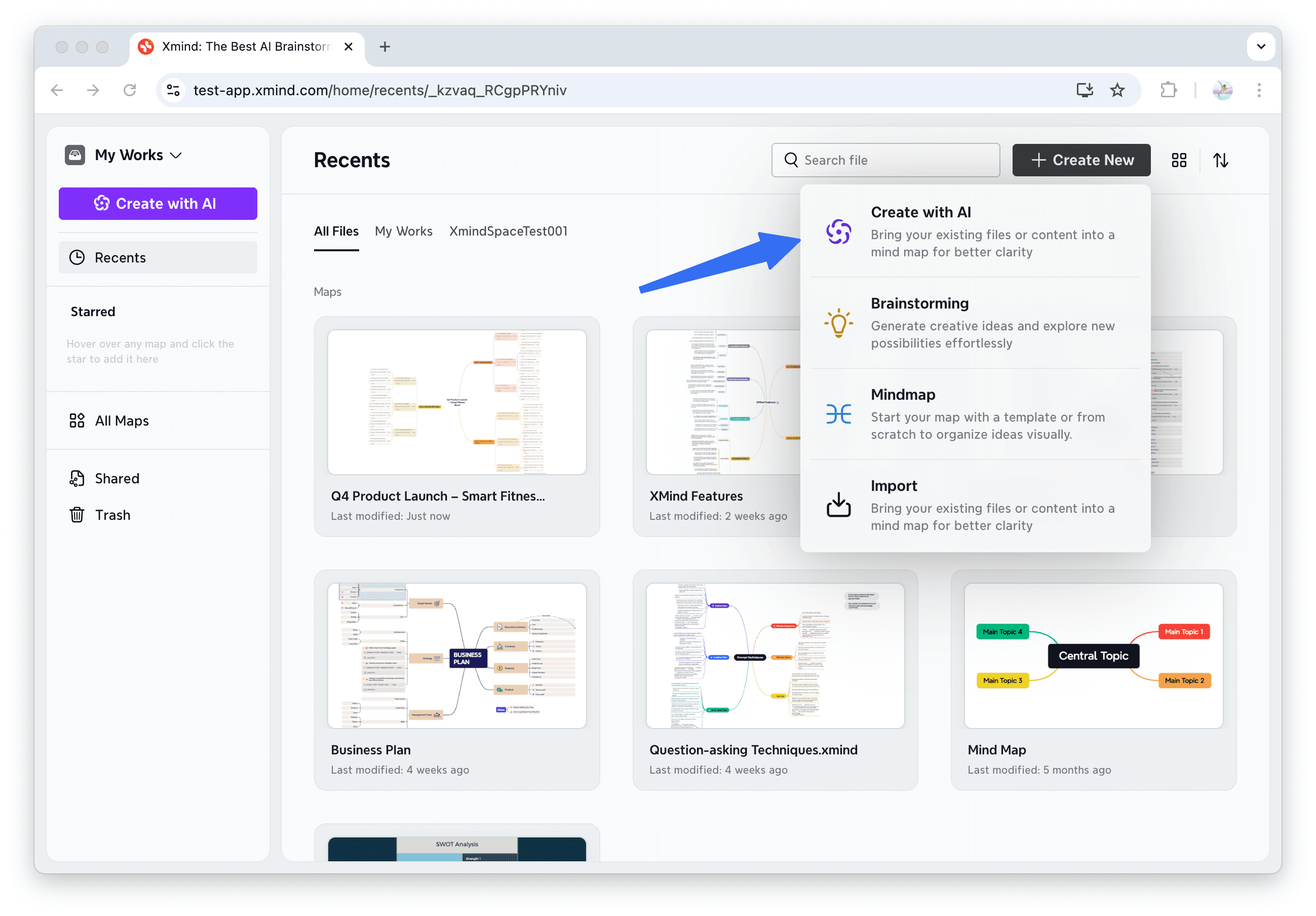Screen dimensions: 1316x916
Task: Click the purple Create with AI button
Action: pyautogui.click(x=158, y=204)
